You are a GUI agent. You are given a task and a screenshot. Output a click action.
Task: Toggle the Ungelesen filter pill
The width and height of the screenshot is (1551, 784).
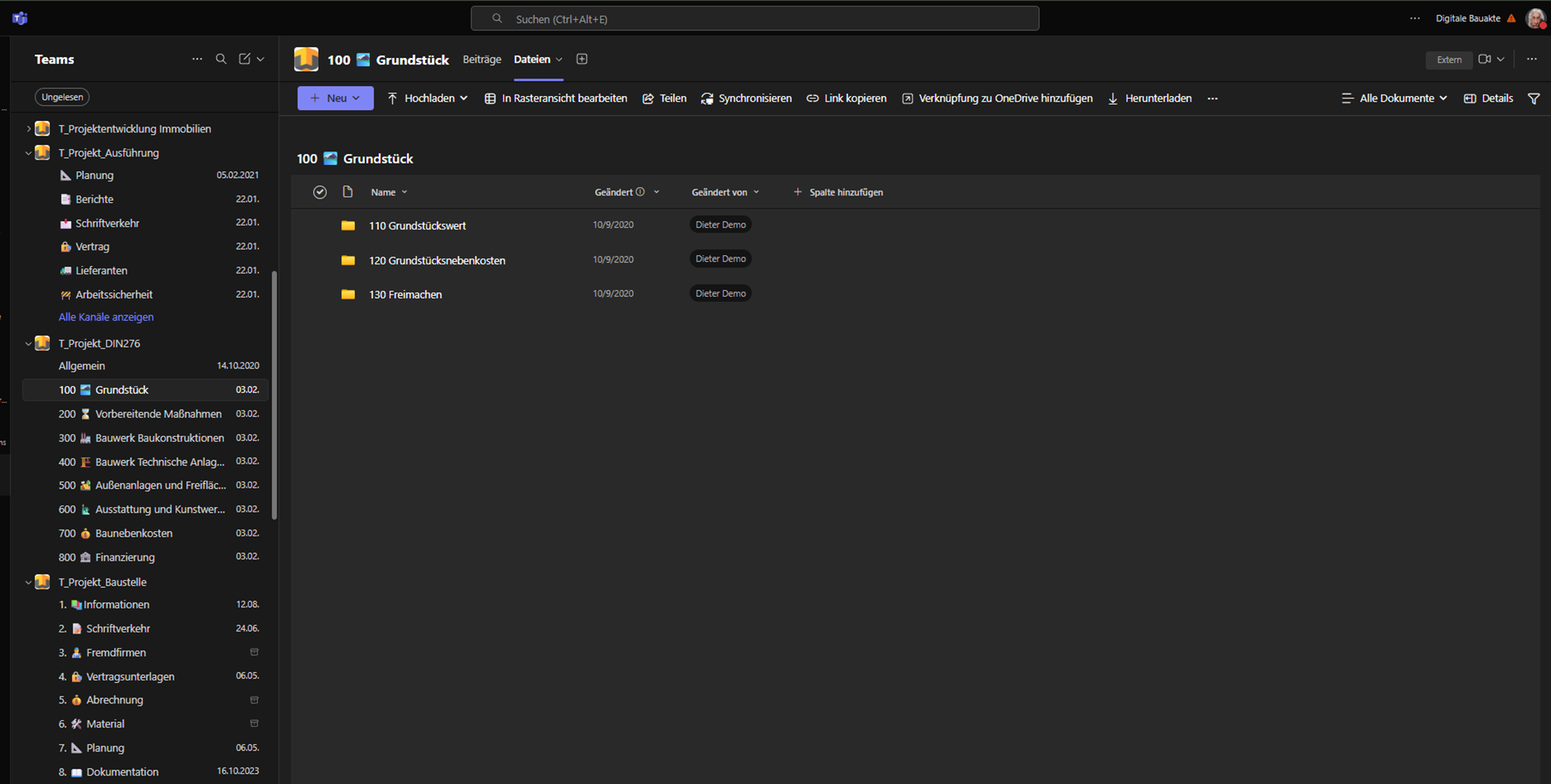62,97
